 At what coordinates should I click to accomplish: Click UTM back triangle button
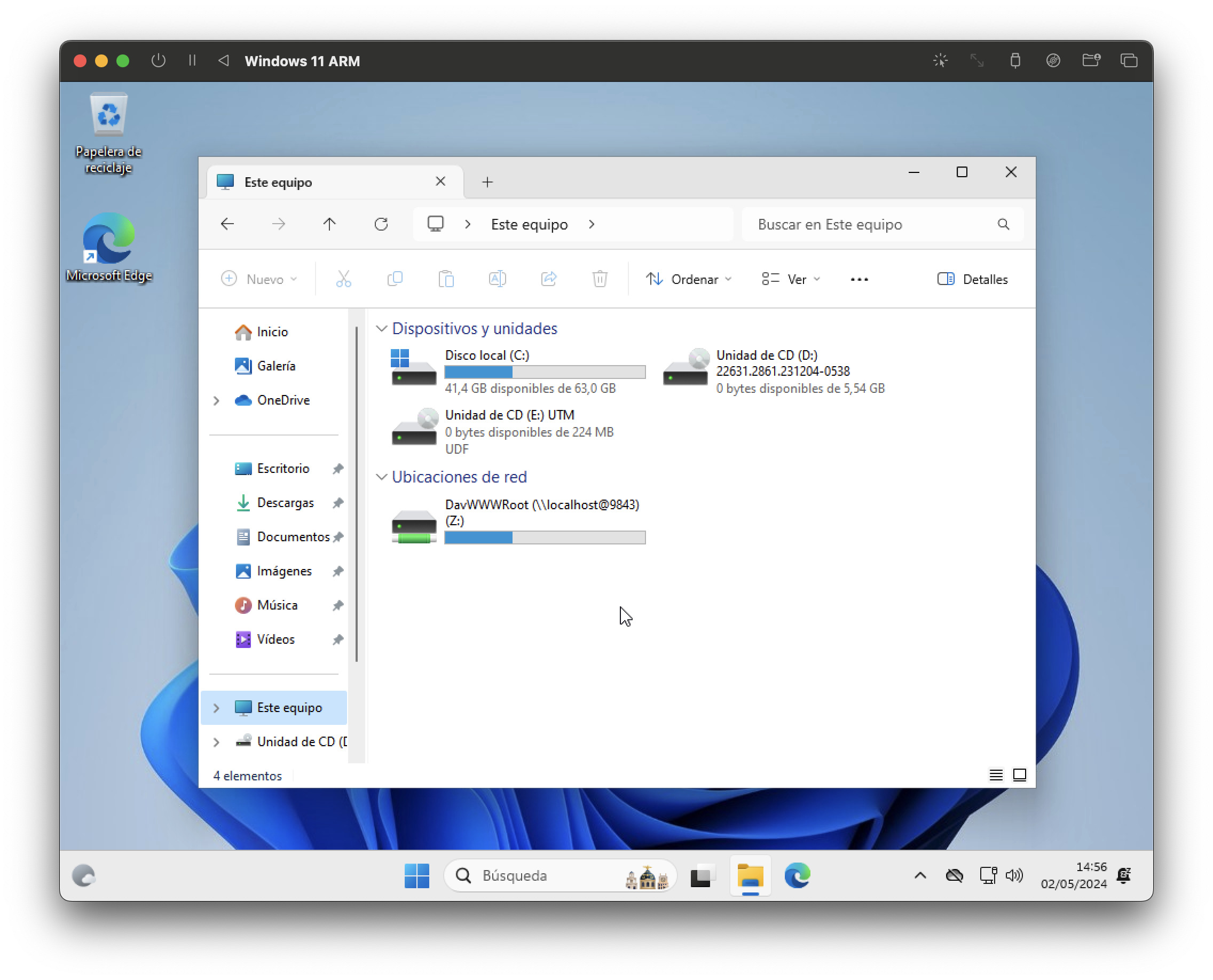[224, 60]
